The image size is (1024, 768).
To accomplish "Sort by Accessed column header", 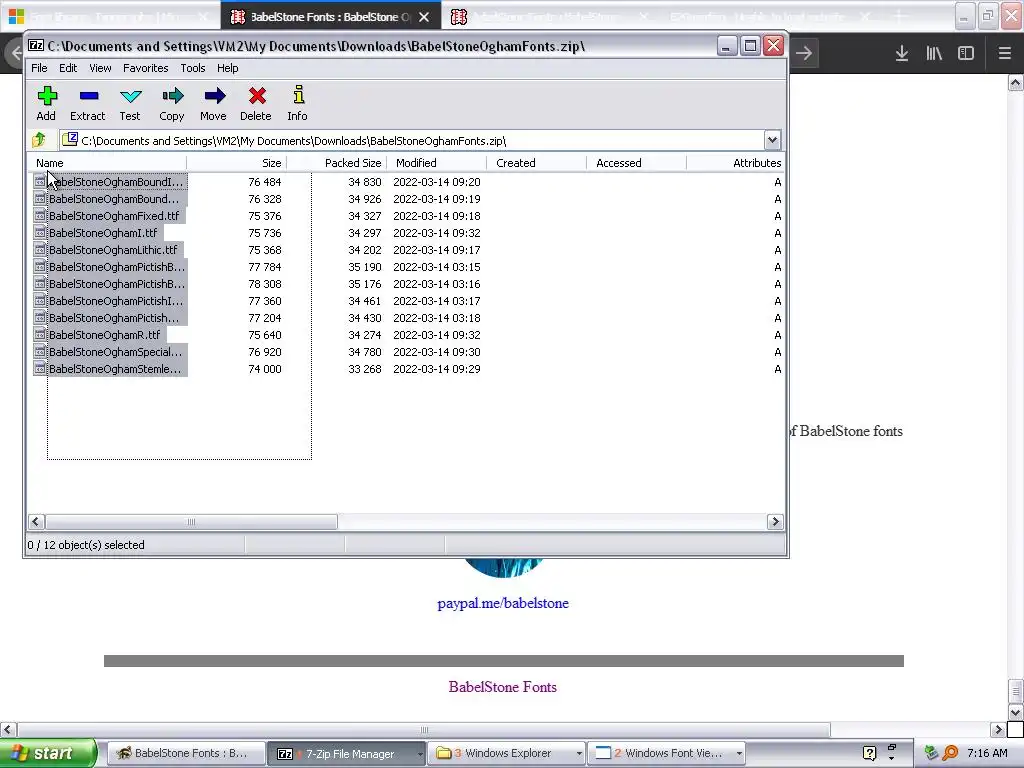I will (x=636, y=163).
